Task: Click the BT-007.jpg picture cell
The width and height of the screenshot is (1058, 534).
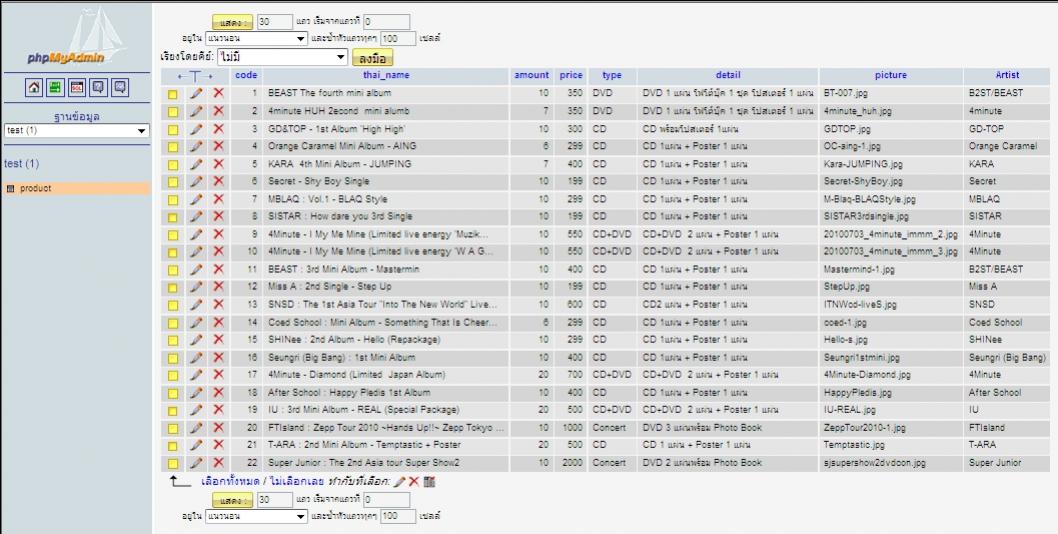Action: [844, 93]
